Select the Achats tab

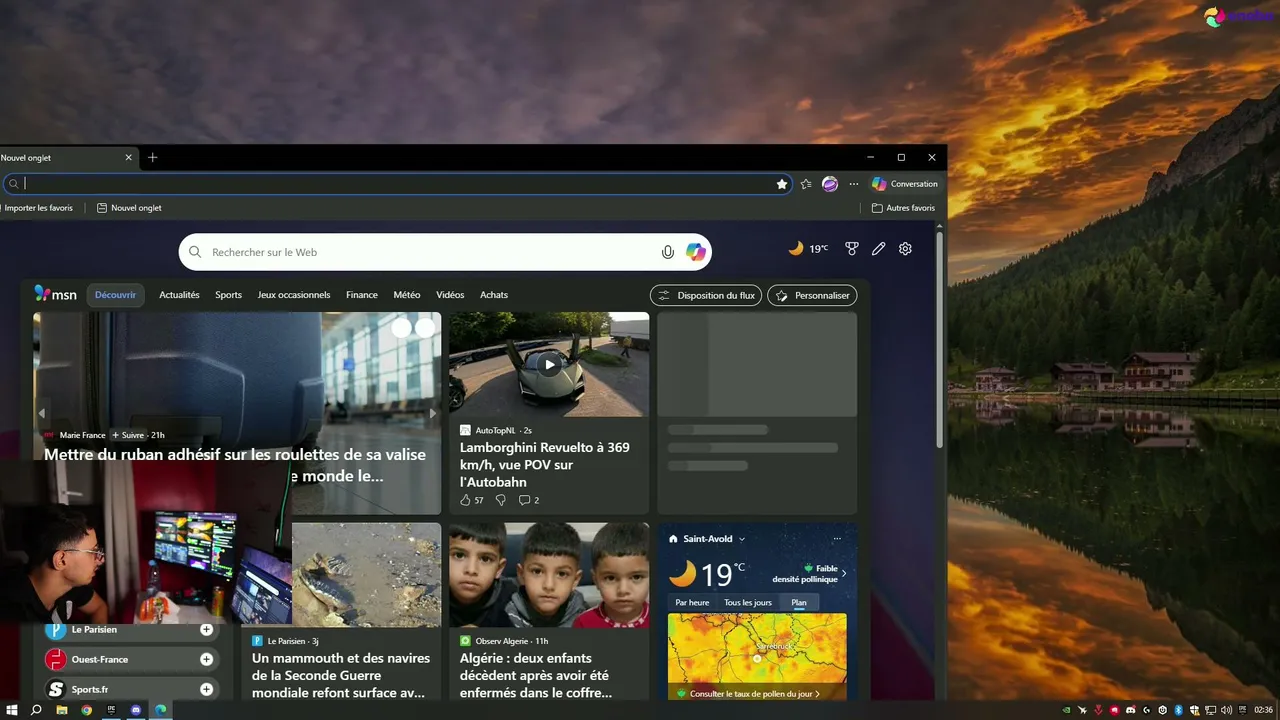coord(494,295)
